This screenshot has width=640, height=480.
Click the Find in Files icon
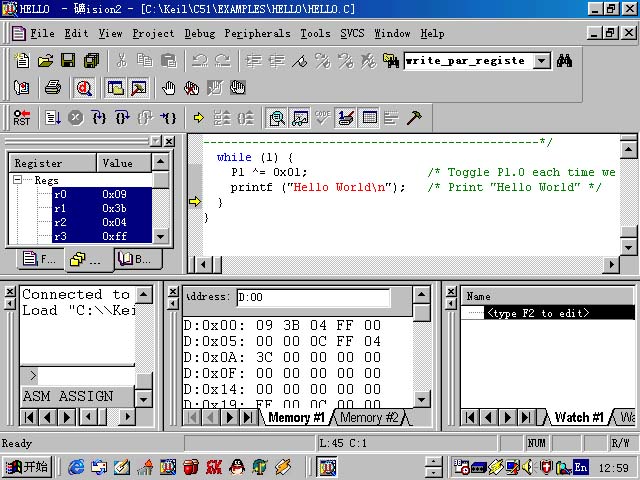[391, 61]
